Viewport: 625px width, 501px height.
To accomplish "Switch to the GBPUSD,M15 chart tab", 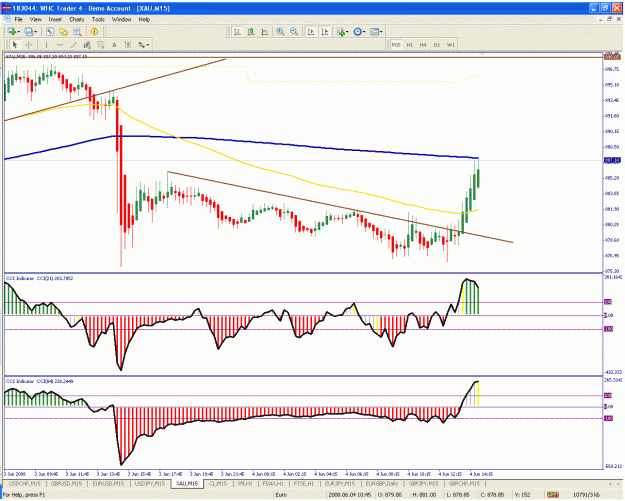I will (x=66, y=483).
